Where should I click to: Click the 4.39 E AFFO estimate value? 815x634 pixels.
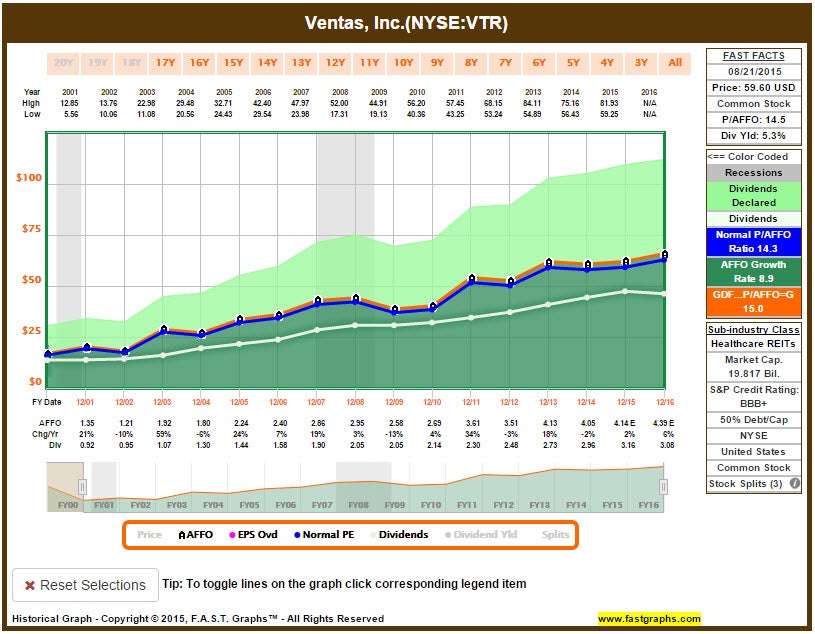(x=664, y=423)
